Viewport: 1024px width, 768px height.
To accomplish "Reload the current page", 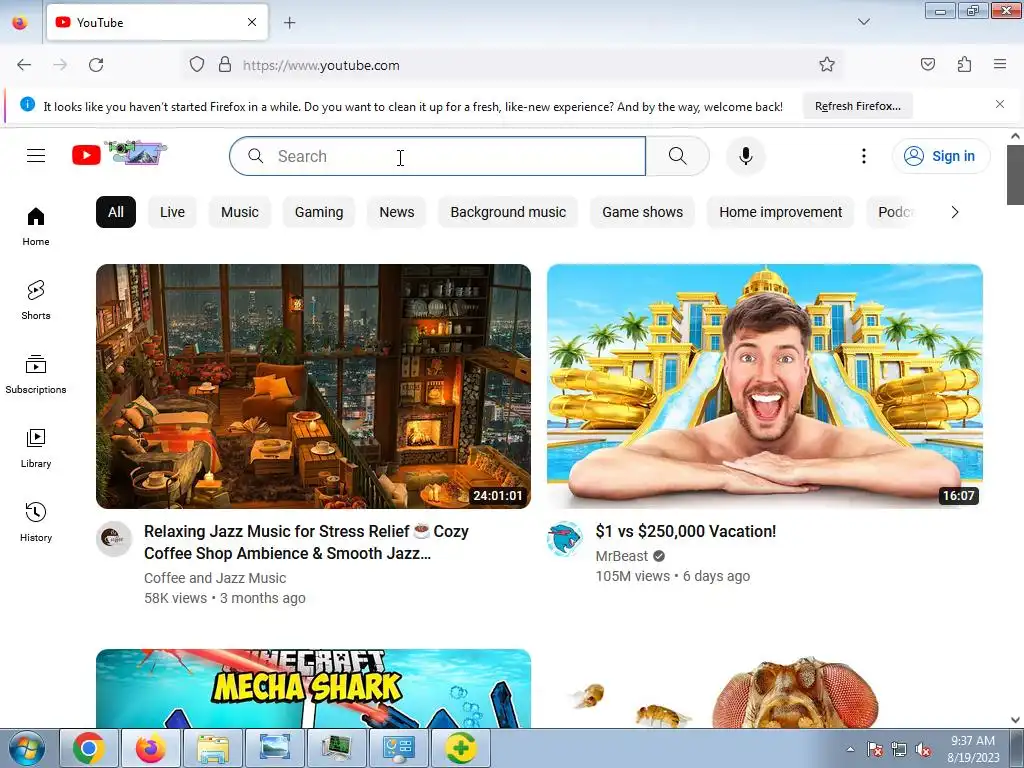I will point(96,65).
